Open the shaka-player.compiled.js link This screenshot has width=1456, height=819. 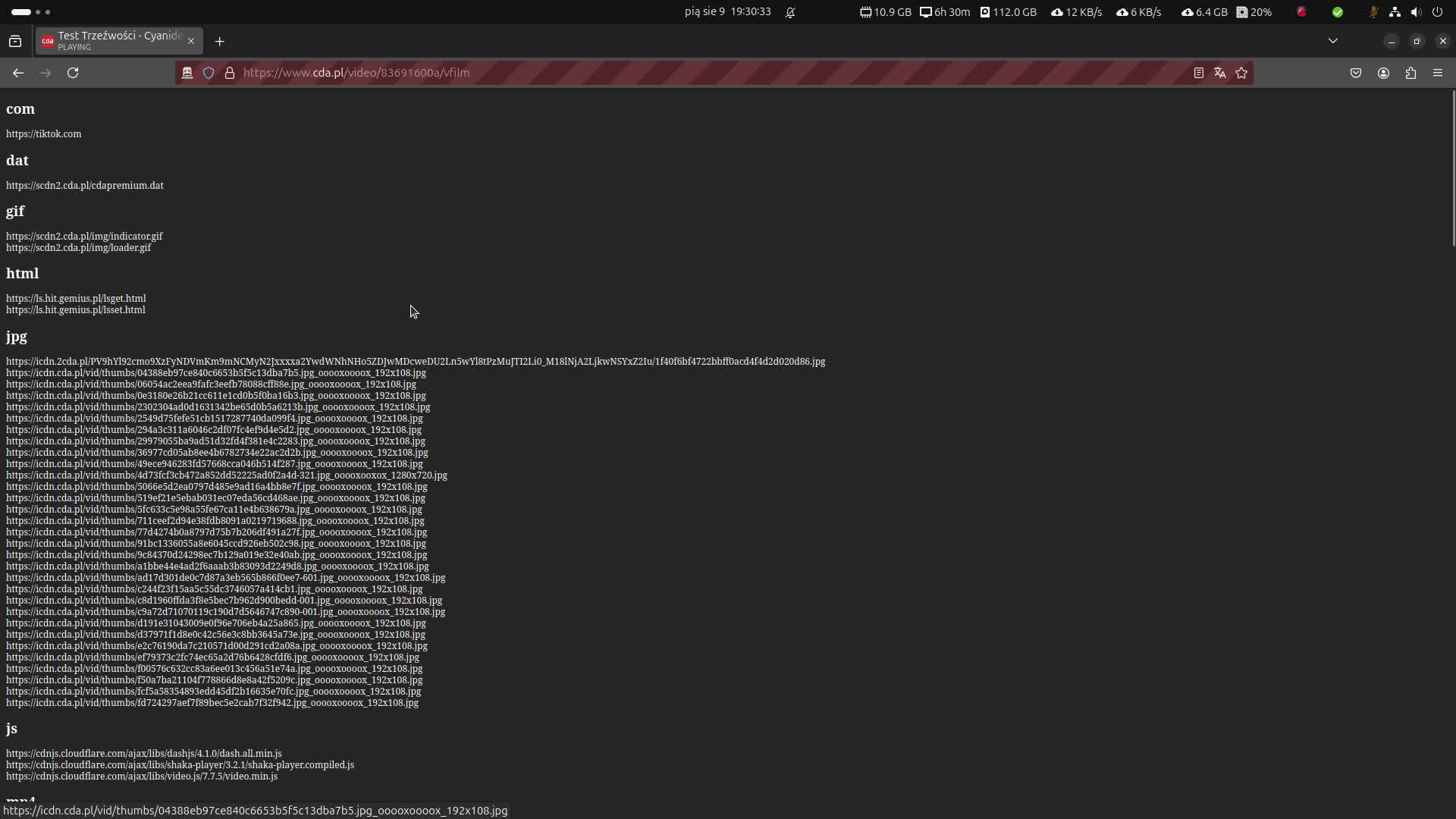tap(180, 765)
